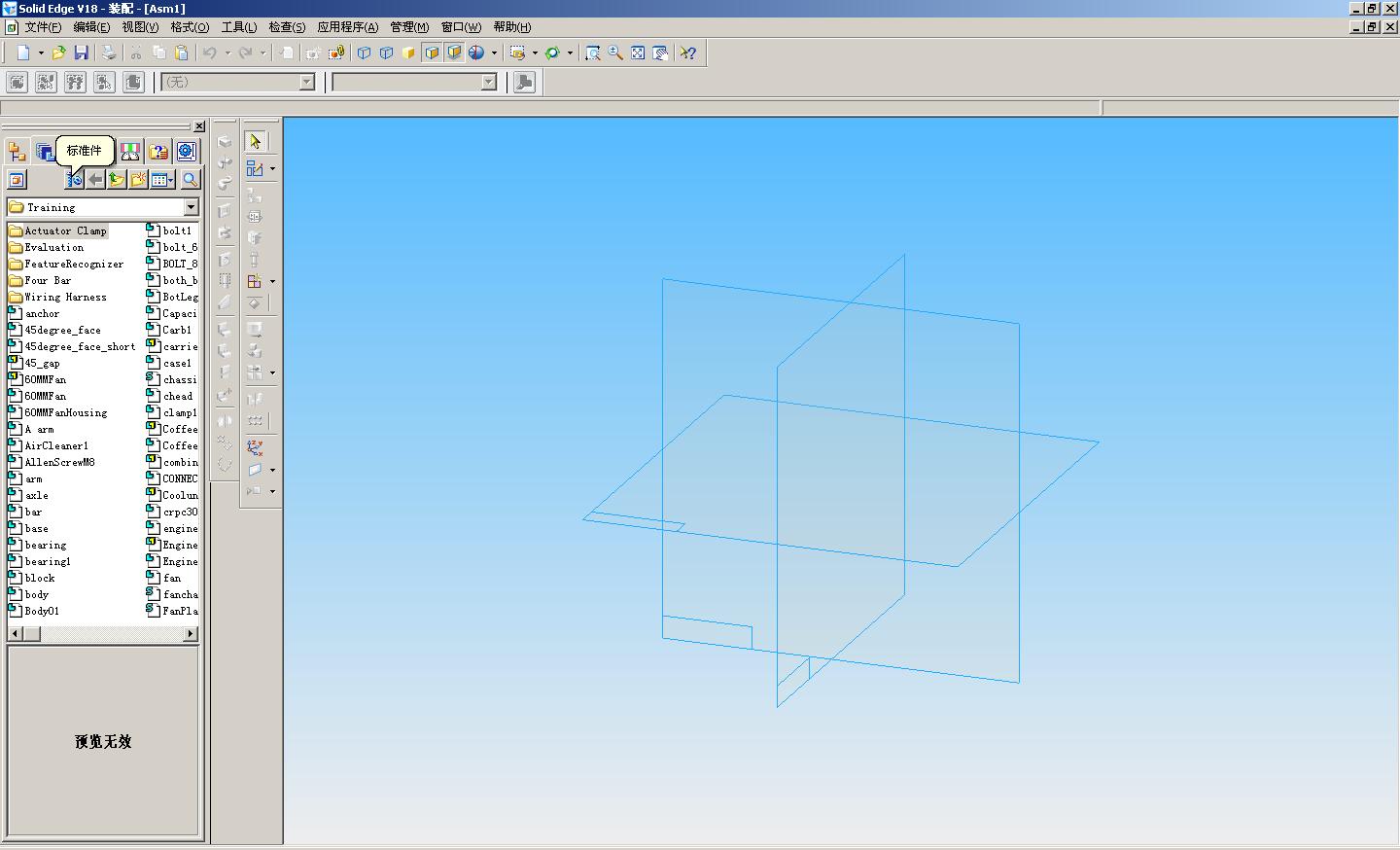The height and width of the screenshot is (850, 1400).
Task: Expand the dropdown next to the update icon
Action: coord(570,53)
